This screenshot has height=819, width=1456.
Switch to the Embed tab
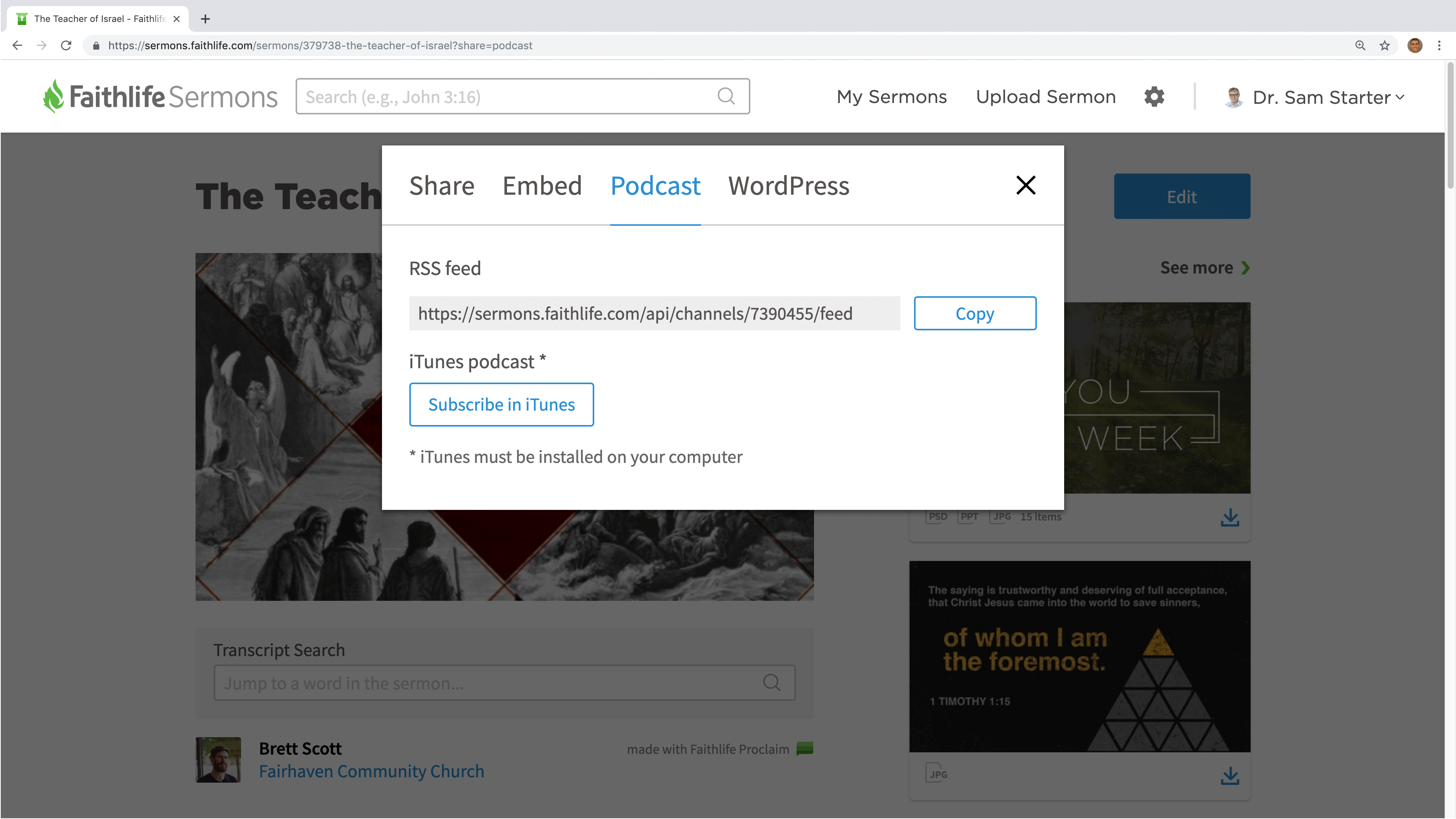pyautogui.click(x=542, y=186)
